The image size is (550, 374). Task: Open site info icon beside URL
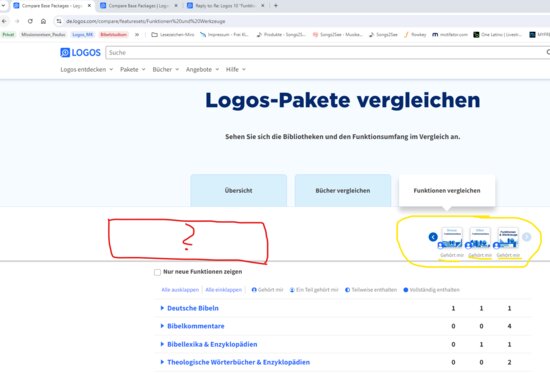(x=59, y=21)
